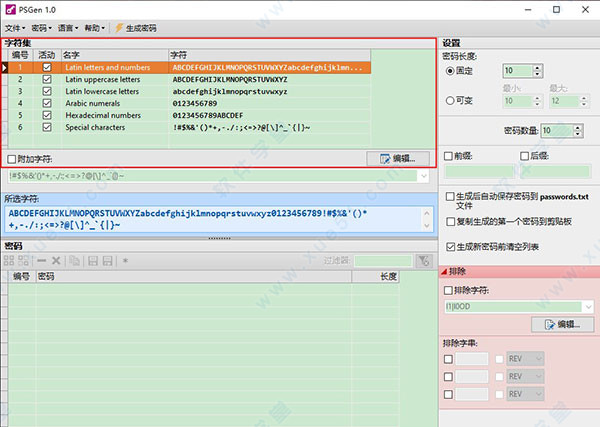Image resolution: width=600 pixels, height=427 pixels.
Task: Expand the first REV dropdown
Action: point(538,358)
